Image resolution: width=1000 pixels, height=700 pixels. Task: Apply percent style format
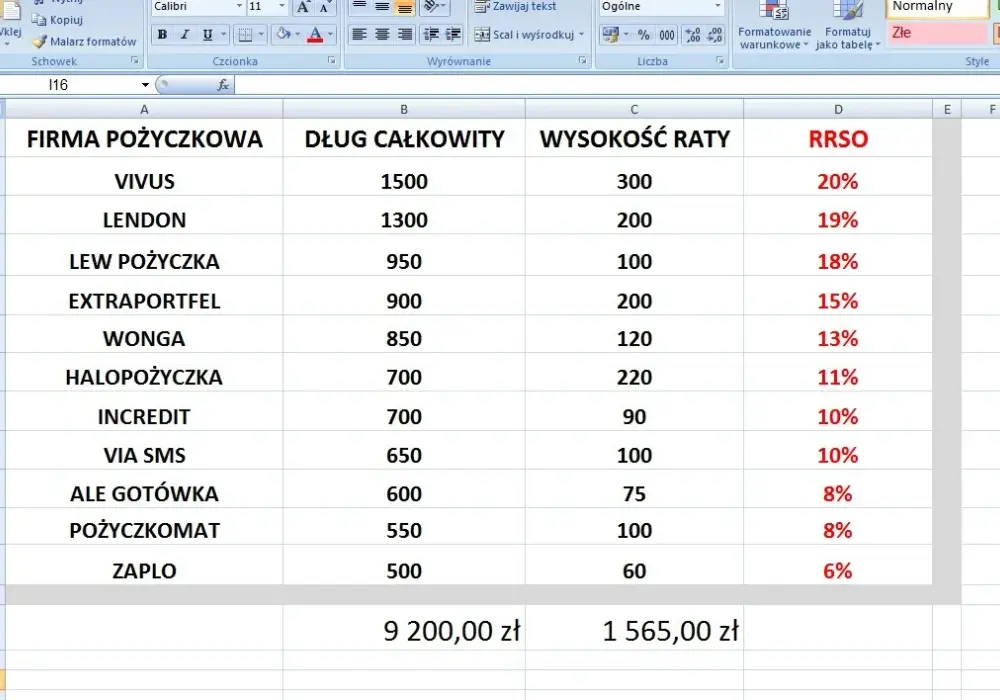[643, 34]
